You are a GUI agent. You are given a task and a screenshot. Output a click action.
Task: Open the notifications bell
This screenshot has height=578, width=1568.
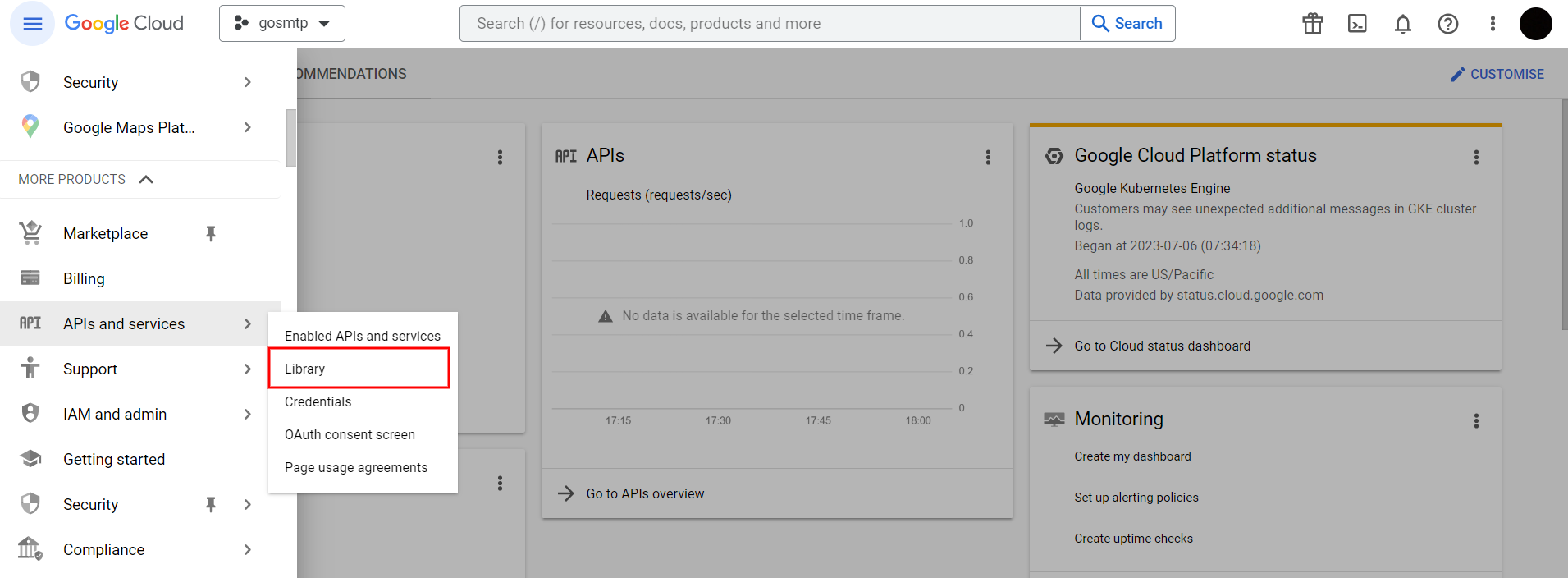coord(1403,24)
